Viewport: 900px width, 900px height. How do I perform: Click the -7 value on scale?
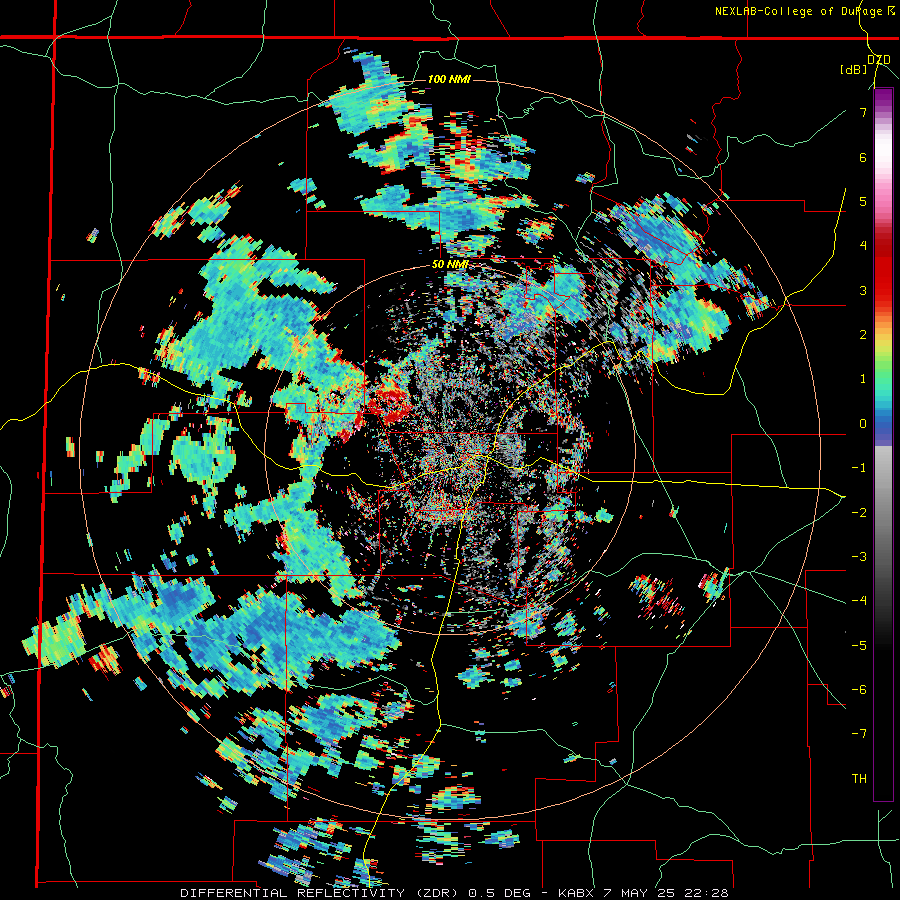click(859, 734)
